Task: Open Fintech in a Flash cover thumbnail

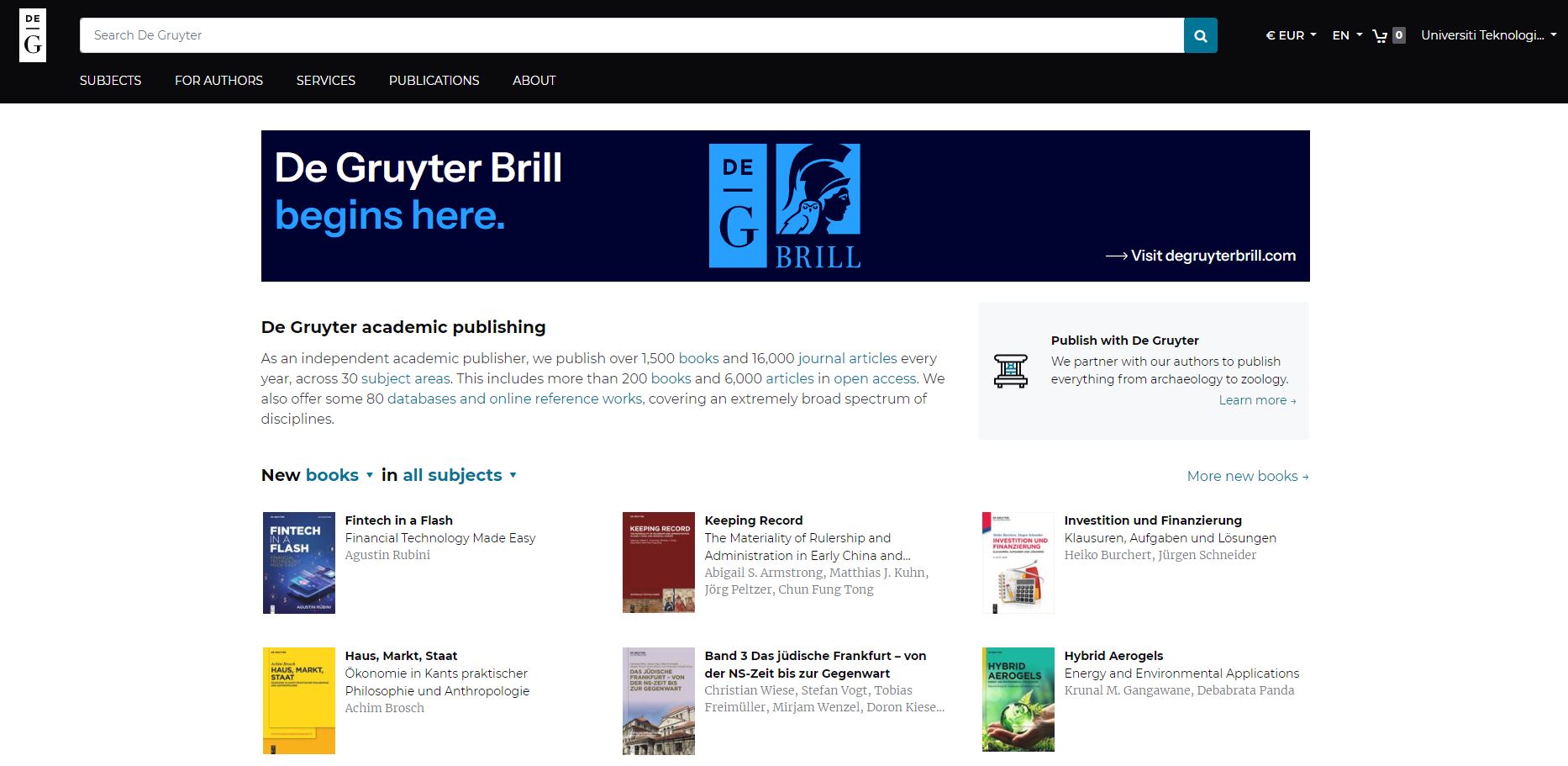Action: pos(299,563)
